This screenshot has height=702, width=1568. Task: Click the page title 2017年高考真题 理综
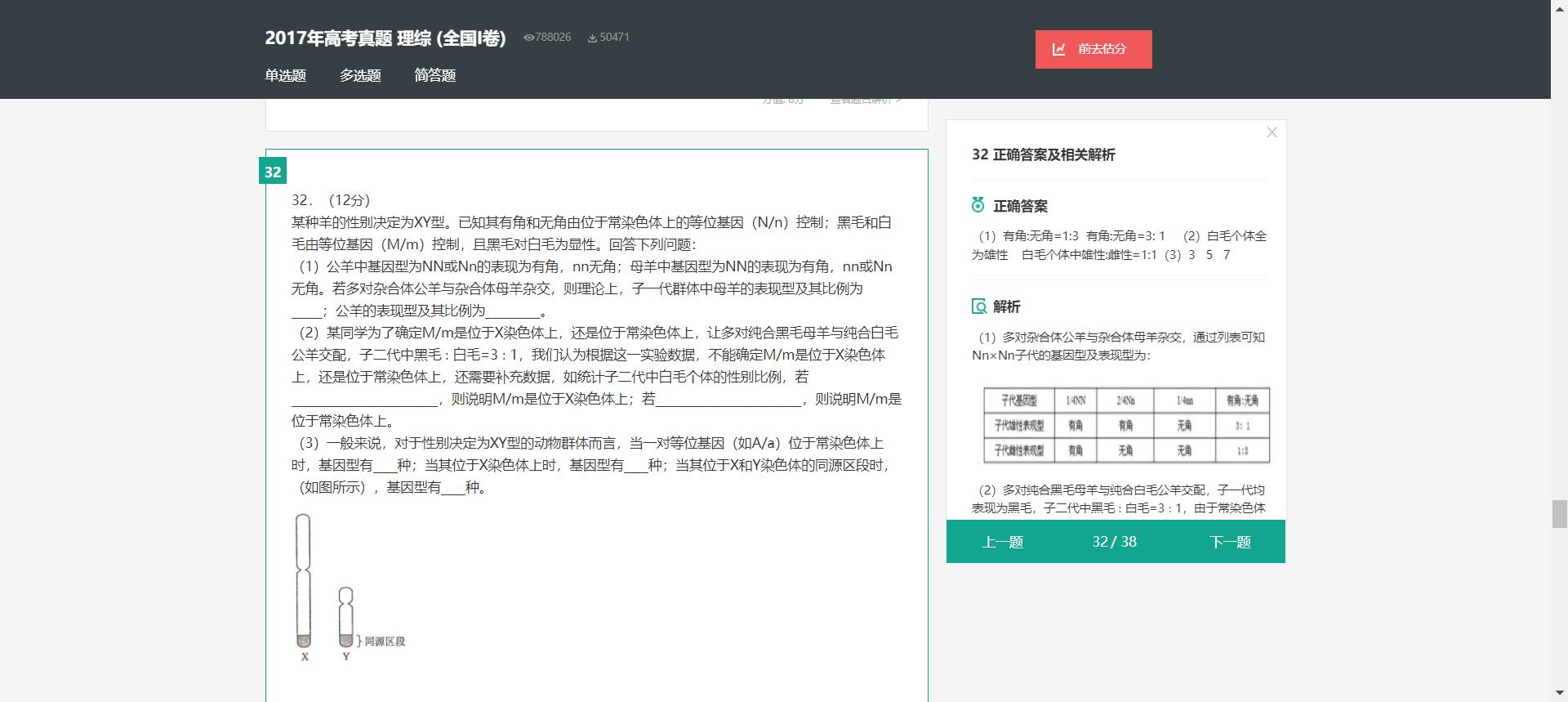pos(385,38)
